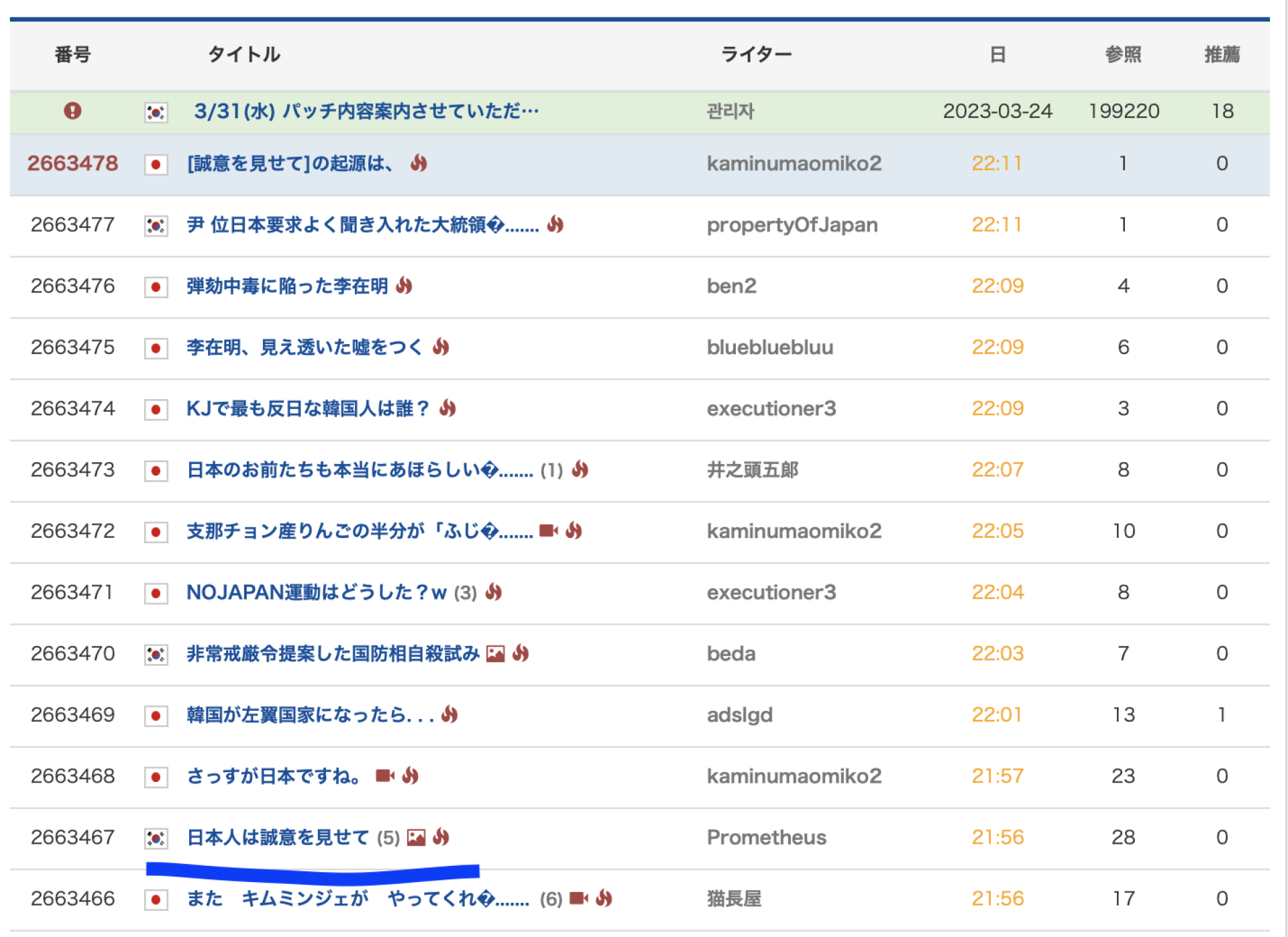This screenshot has height=937, width=1288.
Task: Click the Japan flag icon in row 2663473
Action: (x=156, y=471)
